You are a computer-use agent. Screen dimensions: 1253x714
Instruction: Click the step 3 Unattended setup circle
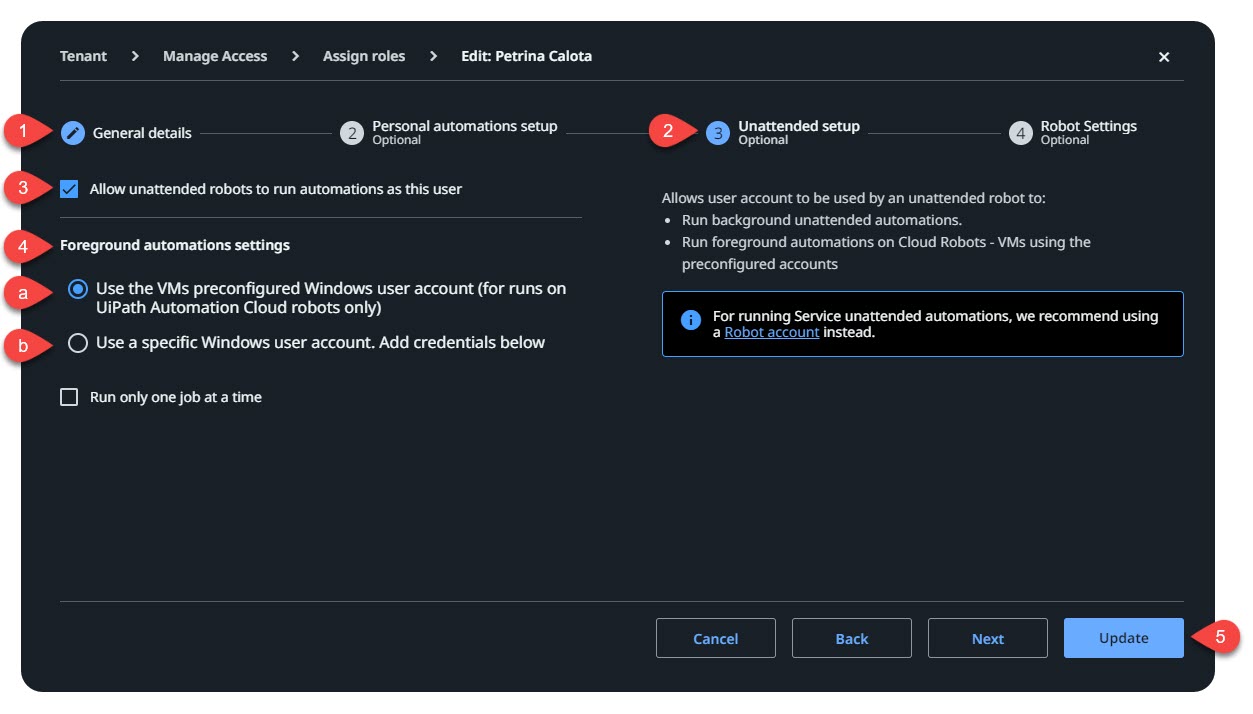point(718,133)
